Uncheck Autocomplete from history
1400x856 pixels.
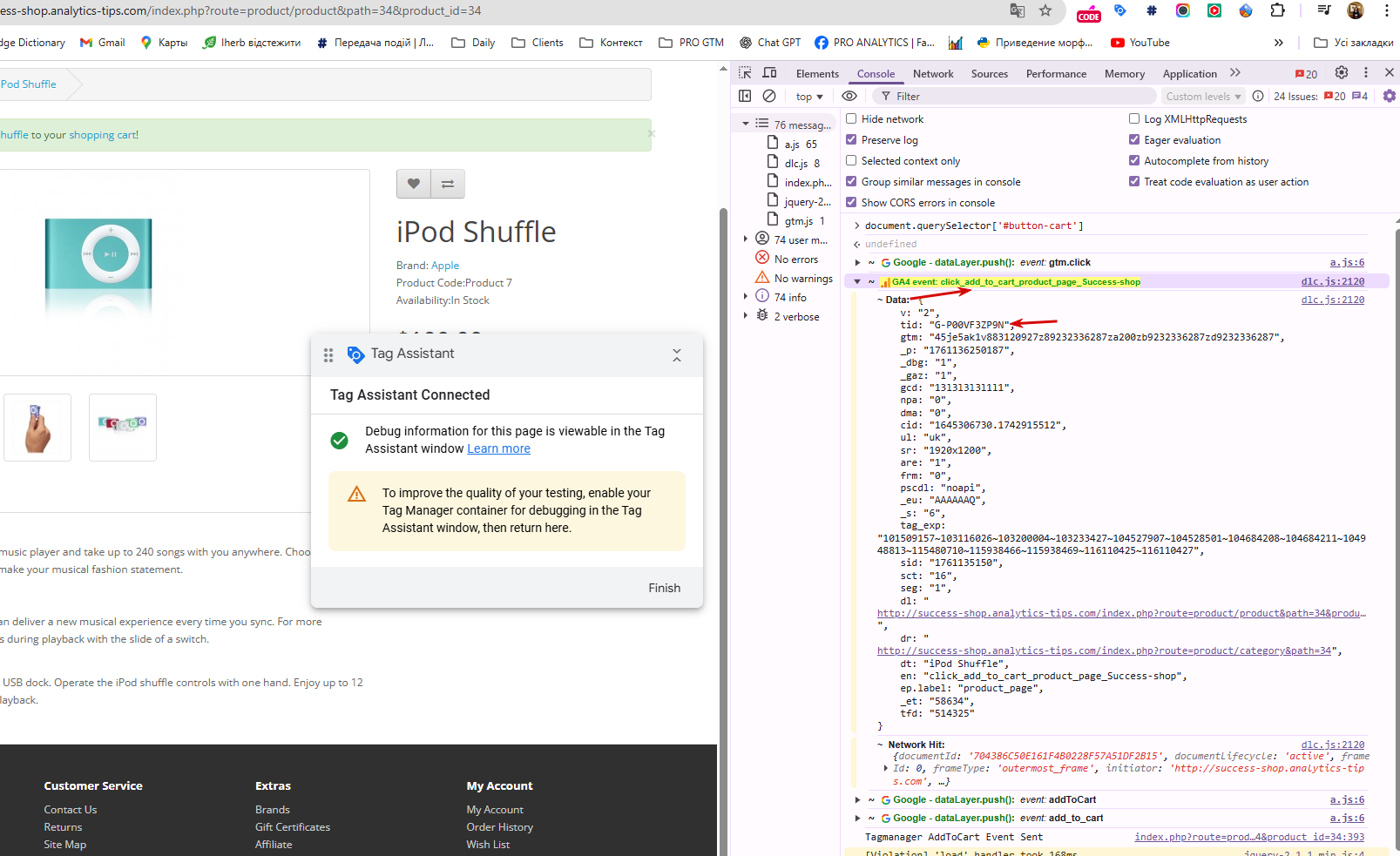(x=1134, y=161)
